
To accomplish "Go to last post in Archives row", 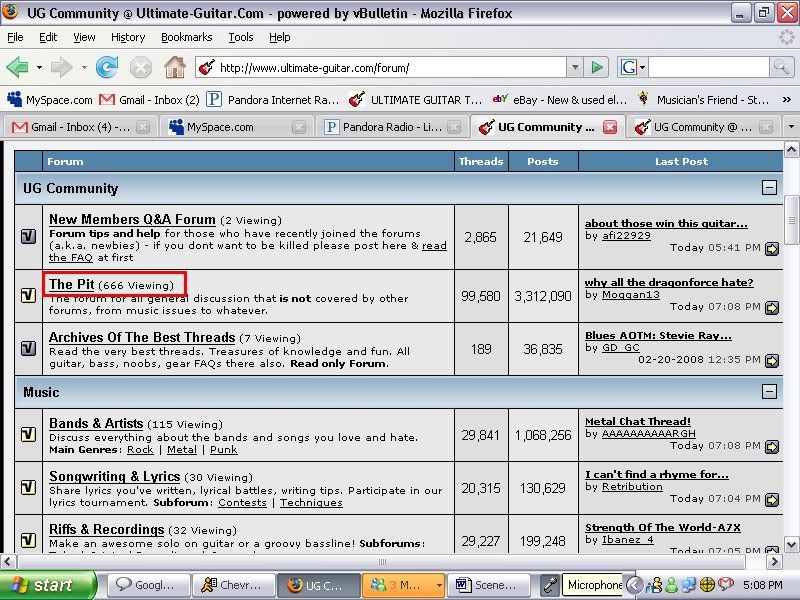I will tap(772, 361).
